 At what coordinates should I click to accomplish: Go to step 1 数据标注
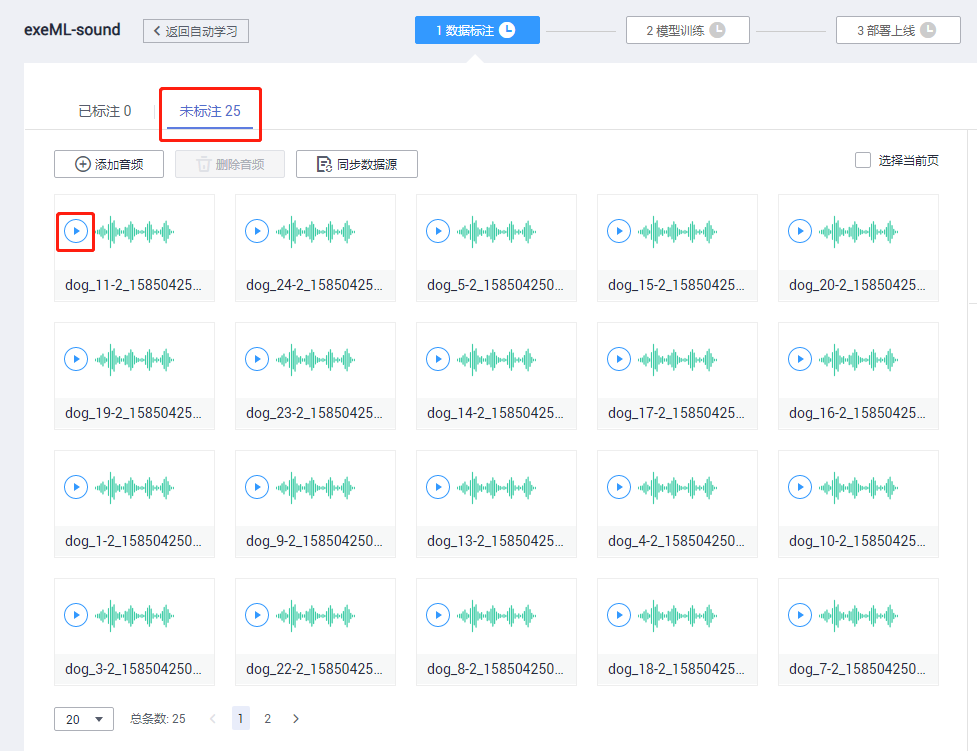[x=477, y=30]
